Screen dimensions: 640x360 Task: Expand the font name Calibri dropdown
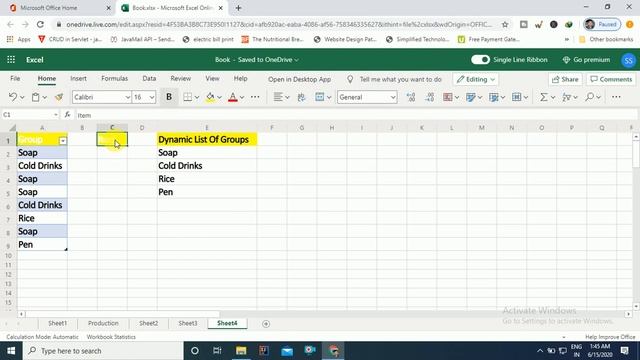pyautogui.click(x=127, y=97)
